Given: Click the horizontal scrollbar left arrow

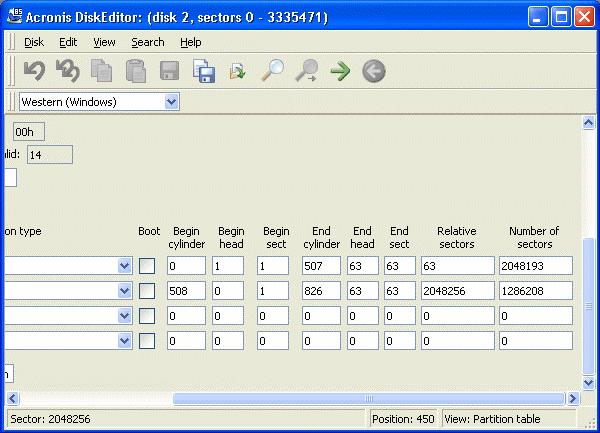Looking at the screenshot, I should [x=13, y=399].
